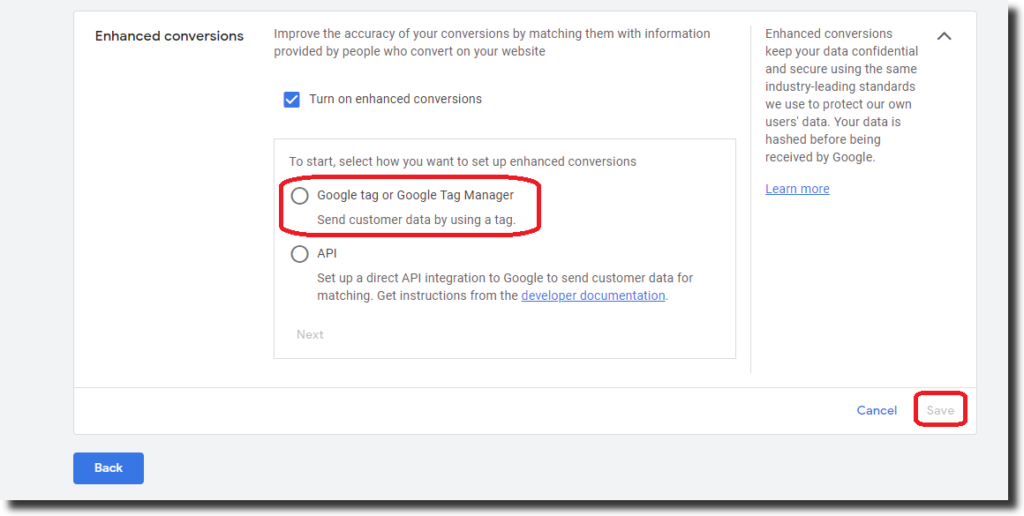1024x516 pixels.
Task: Select Google tag or Google Tag Manager radio
Action: 300,196
